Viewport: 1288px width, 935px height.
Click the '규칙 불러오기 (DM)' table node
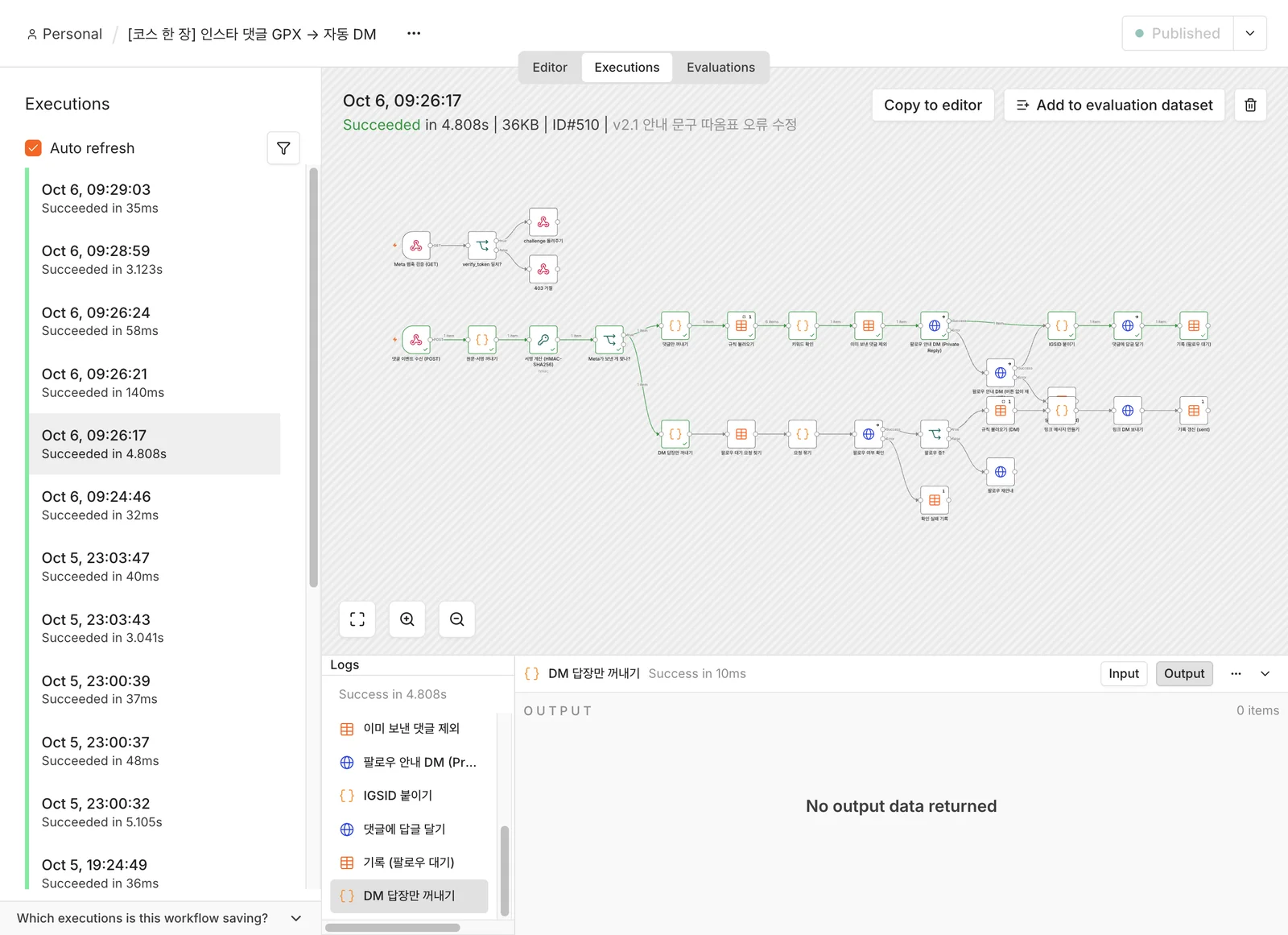(1001, 411)
